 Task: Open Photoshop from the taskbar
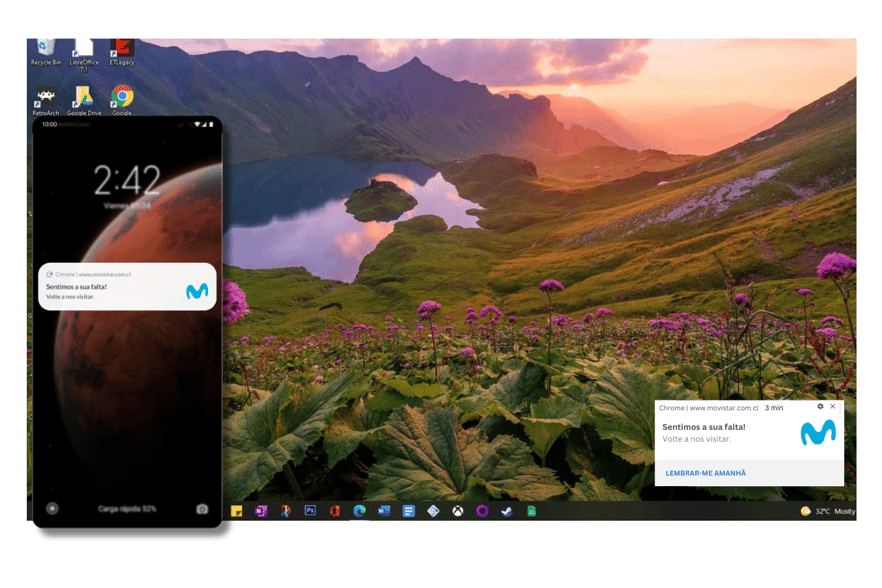coord(310,511)
